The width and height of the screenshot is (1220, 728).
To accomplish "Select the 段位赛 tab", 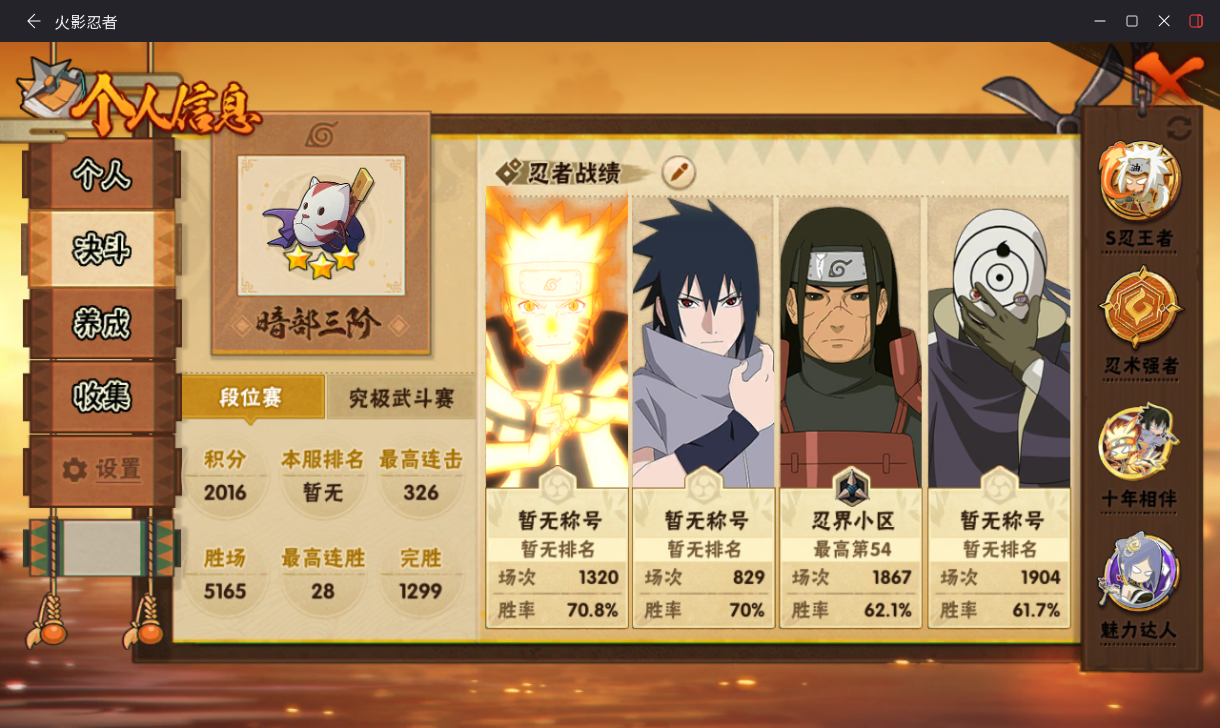I will click(252, 398).
